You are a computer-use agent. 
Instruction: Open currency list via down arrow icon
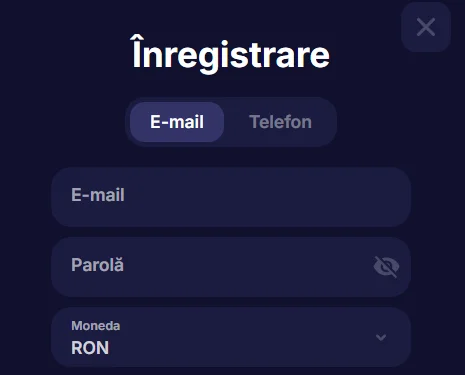point(381,337)
